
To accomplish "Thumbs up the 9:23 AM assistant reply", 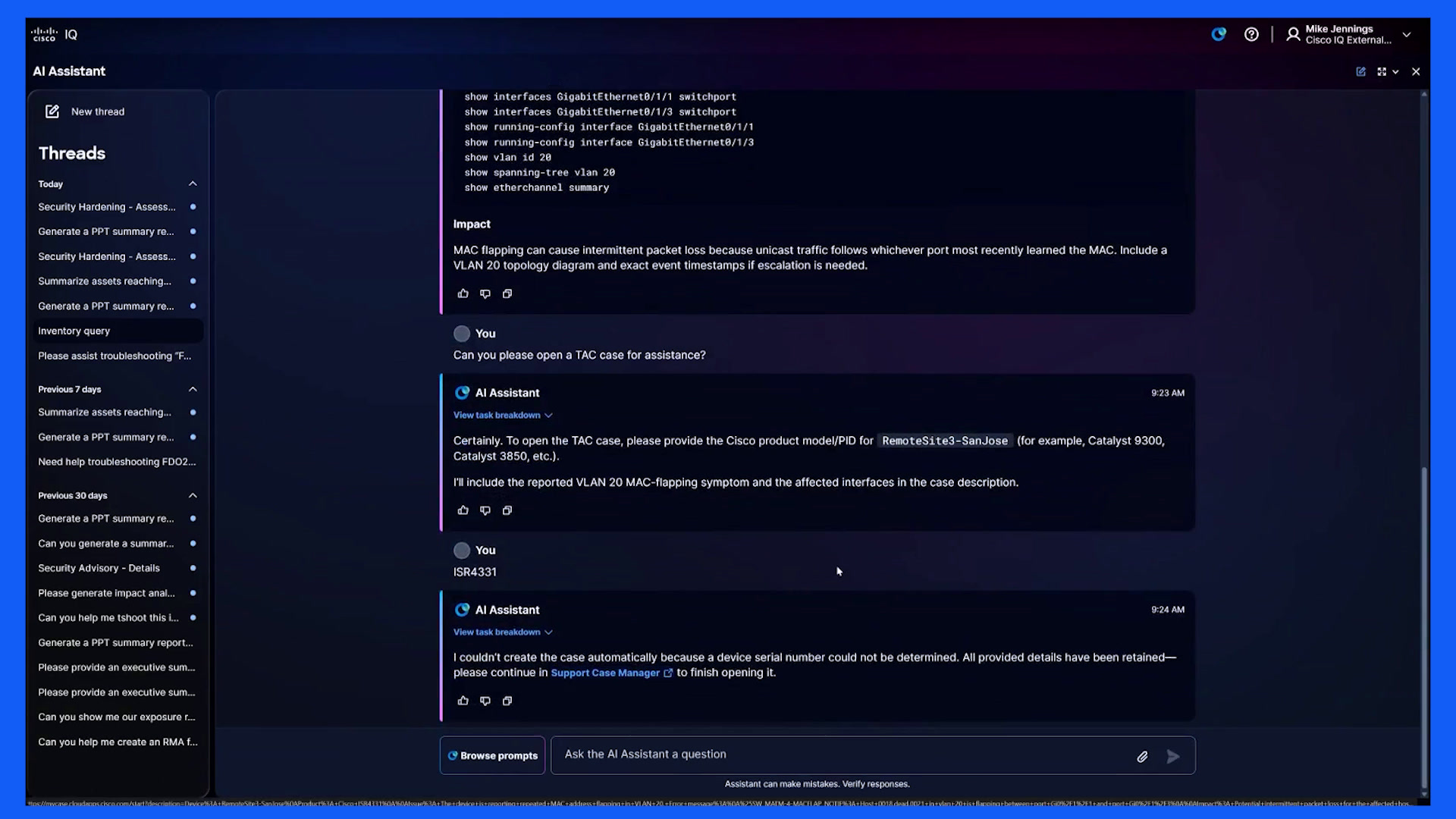I will click(x=463, y=510).
